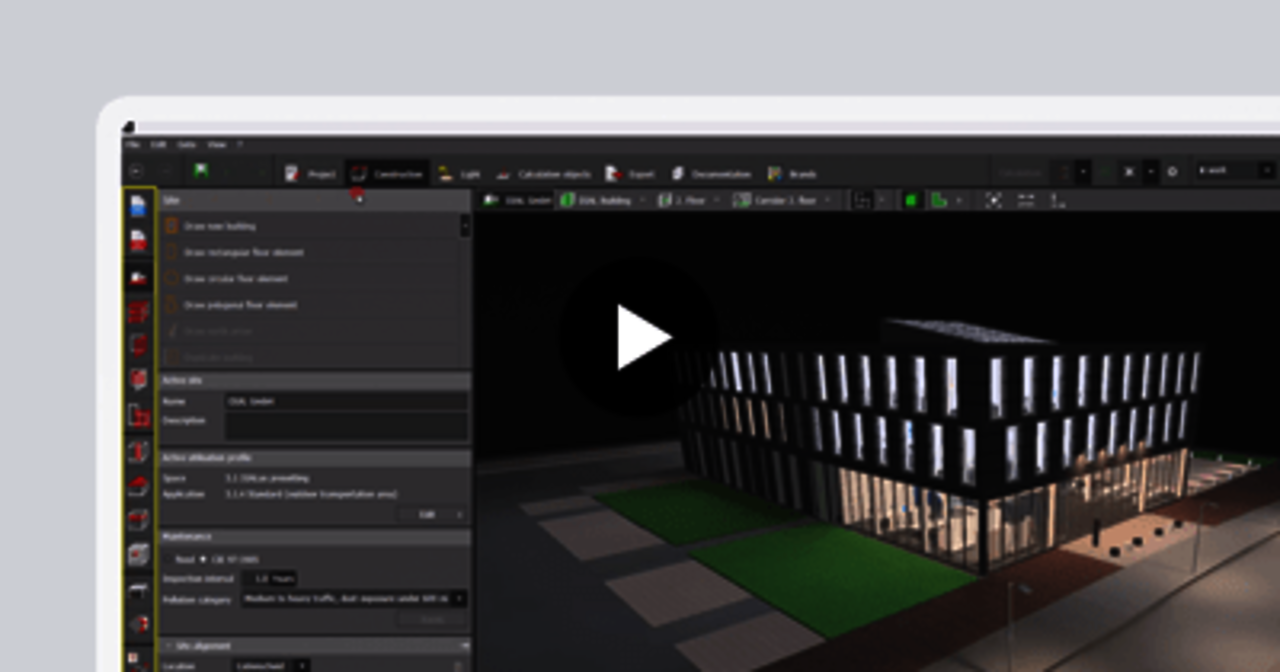
Task: Play the video overlay
Action: pos(640,337)
